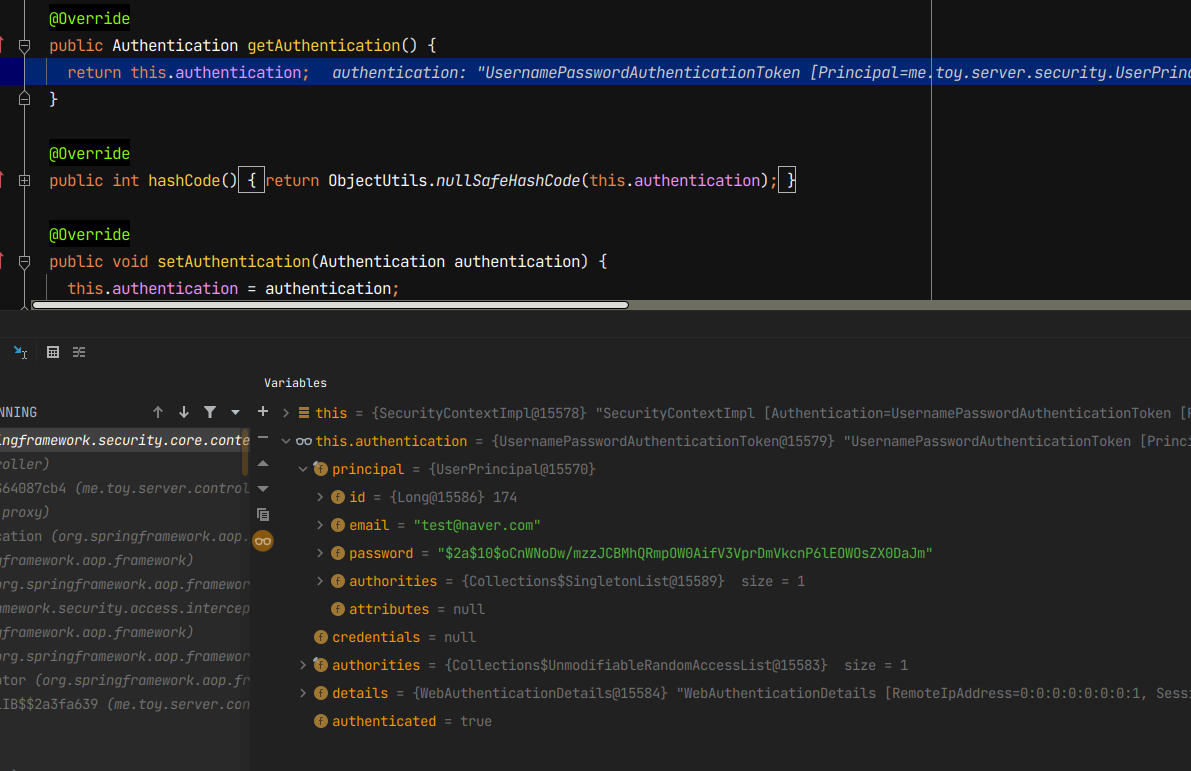Open frames filter dropdown arrow
Viewport: 1191px width, 771px height.
click(x=235, y=412)
